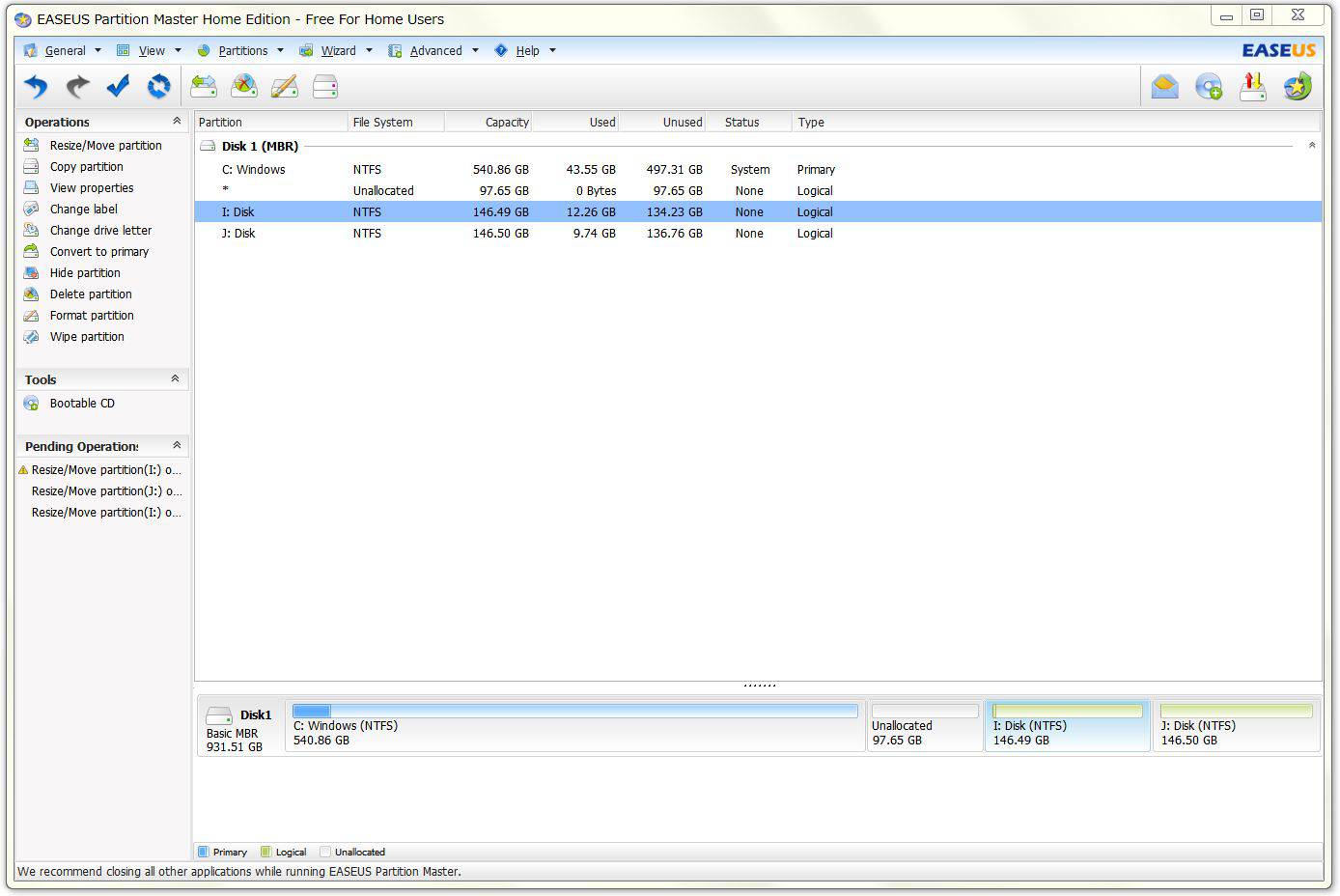Click the 9.74 GB used cell

click(x=594, y=234)
